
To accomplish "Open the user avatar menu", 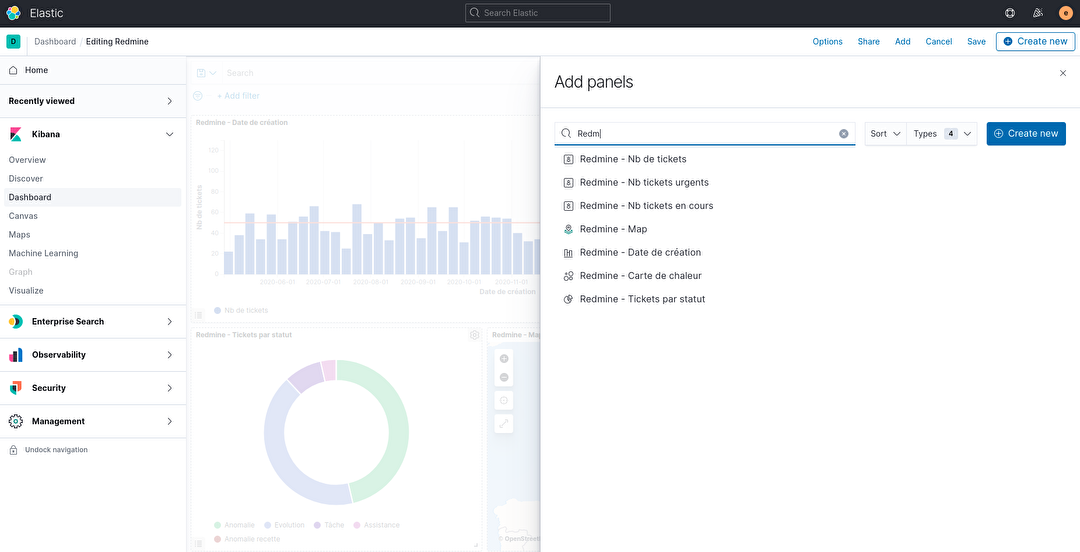I will click(1066, 13).
